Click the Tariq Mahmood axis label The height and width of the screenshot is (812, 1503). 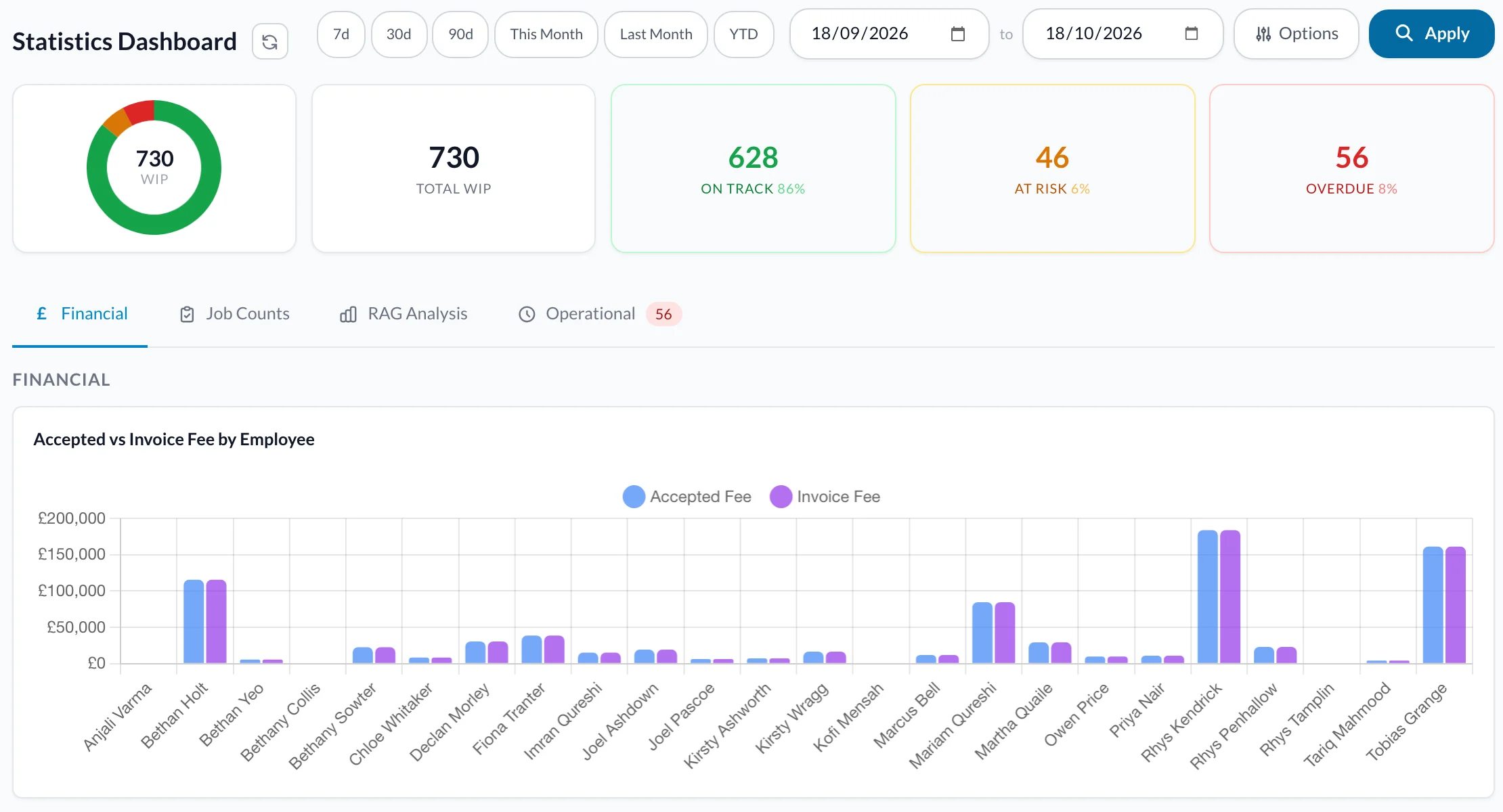(1347, 725)
